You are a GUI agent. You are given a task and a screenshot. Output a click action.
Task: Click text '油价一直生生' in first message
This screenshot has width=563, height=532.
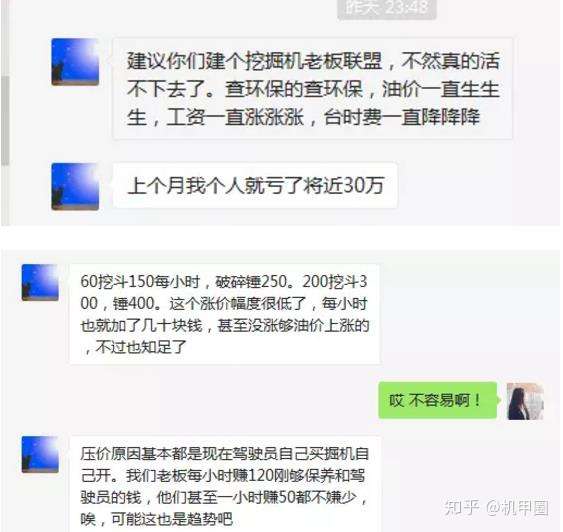coord(441,89)
